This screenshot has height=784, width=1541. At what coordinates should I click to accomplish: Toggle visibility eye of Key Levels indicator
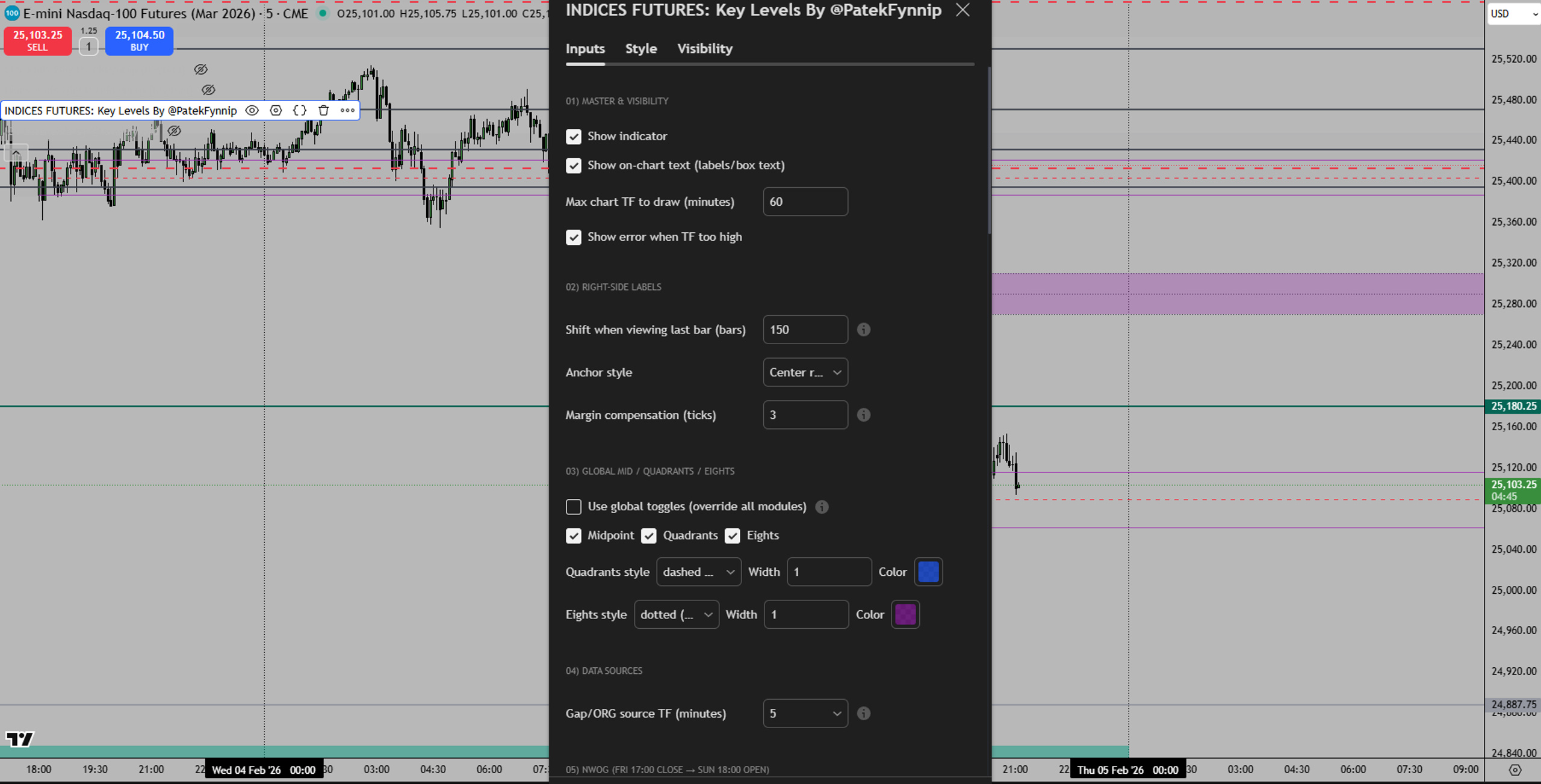[252, 110]
